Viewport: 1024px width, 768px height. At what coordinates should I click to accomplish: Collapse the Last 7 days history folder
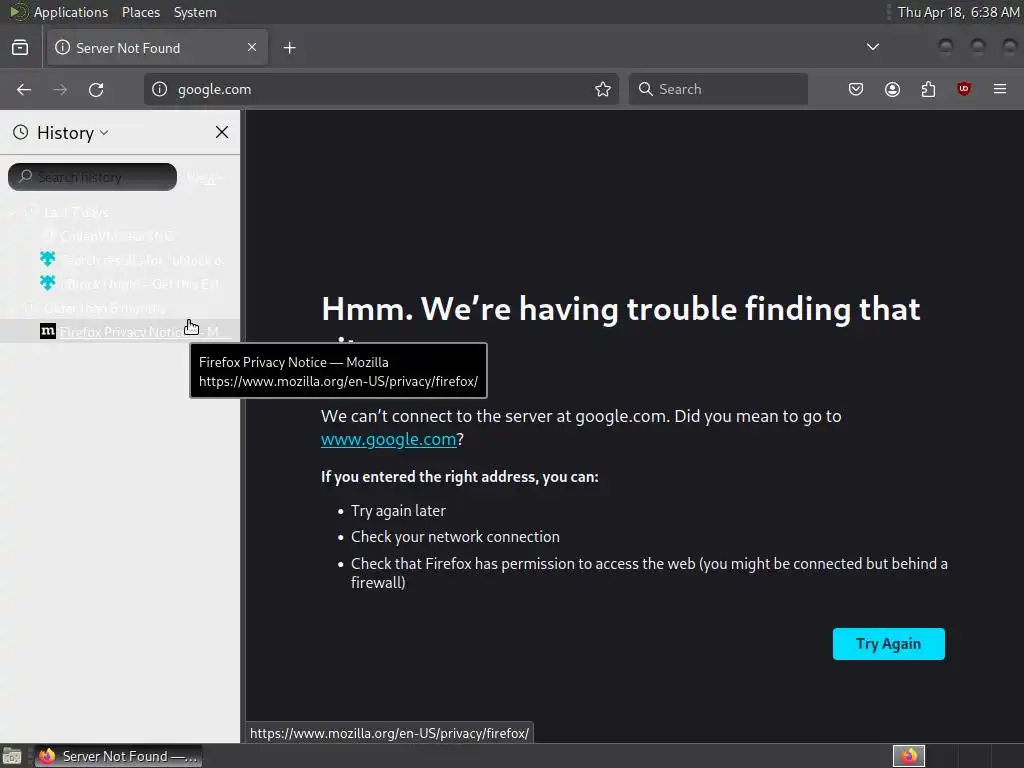(12, 212)
